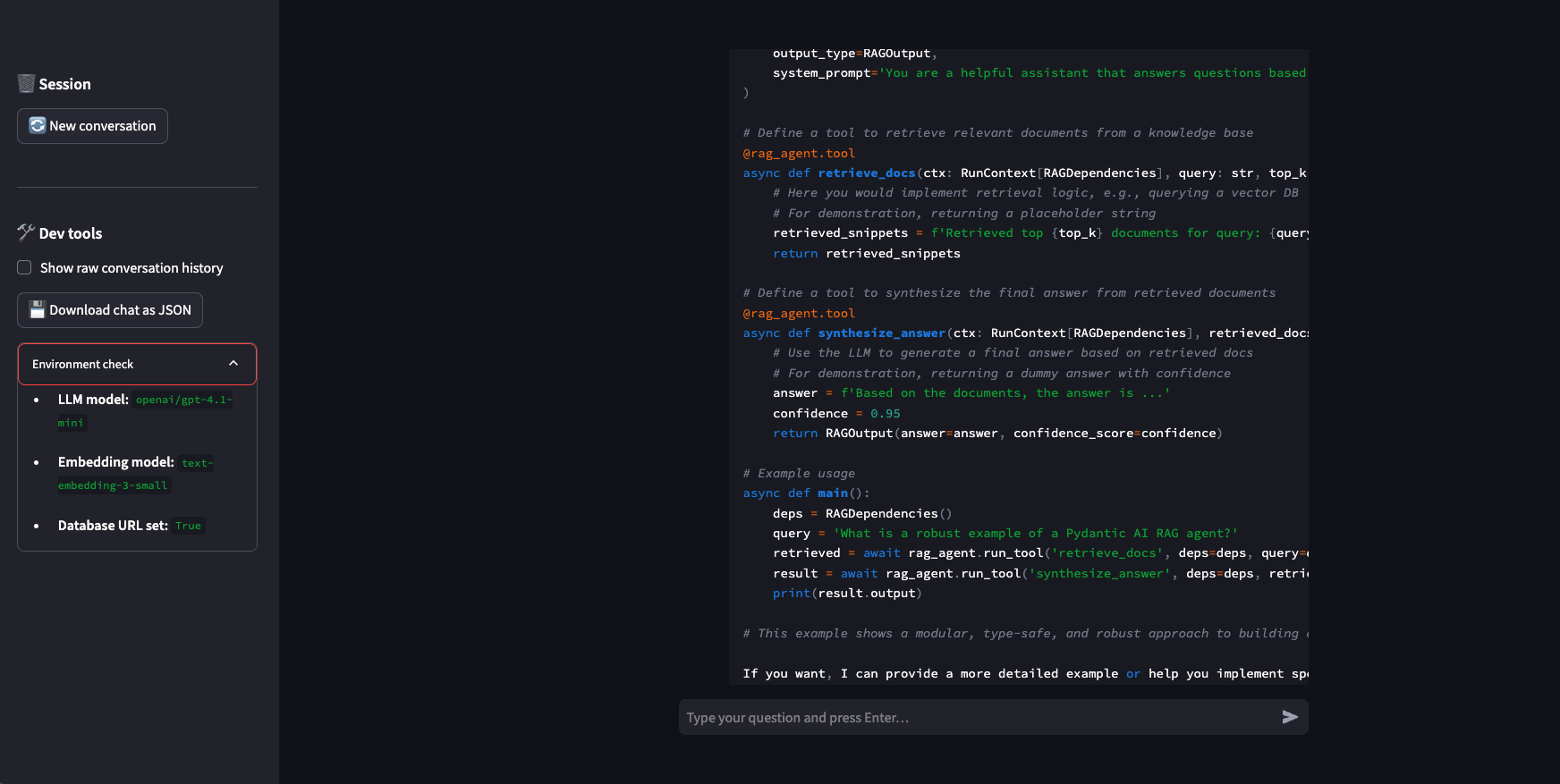Click the Session heading text
The image size is (1560, 784).
65,84
